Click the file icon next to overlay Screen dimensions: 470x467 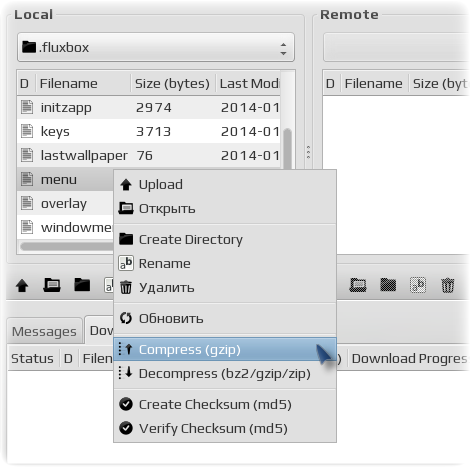[27, 203]
